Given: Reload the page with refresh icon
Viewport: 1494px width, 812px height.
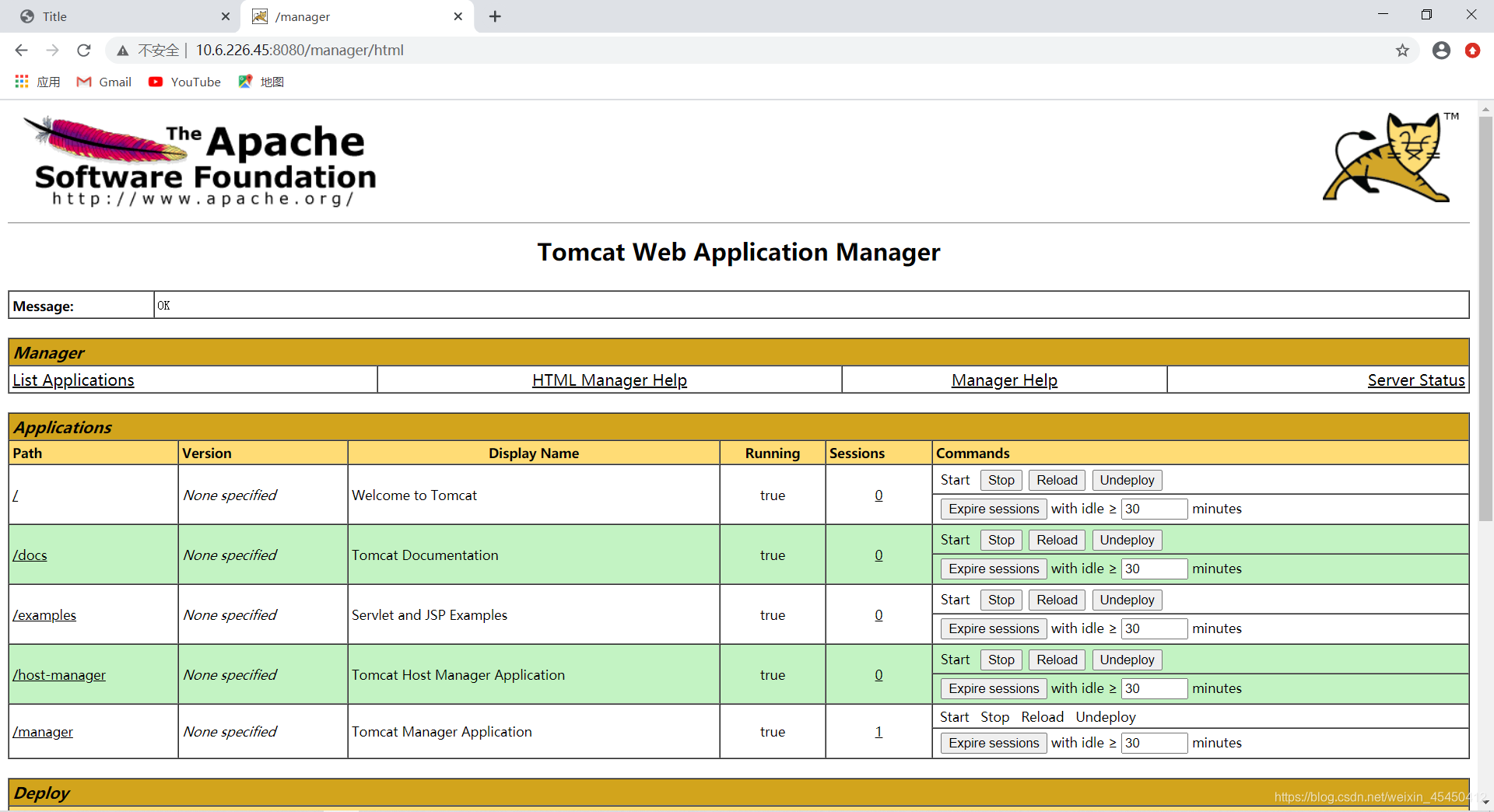Looking at the screenshot, I should (x=84, y=51).
